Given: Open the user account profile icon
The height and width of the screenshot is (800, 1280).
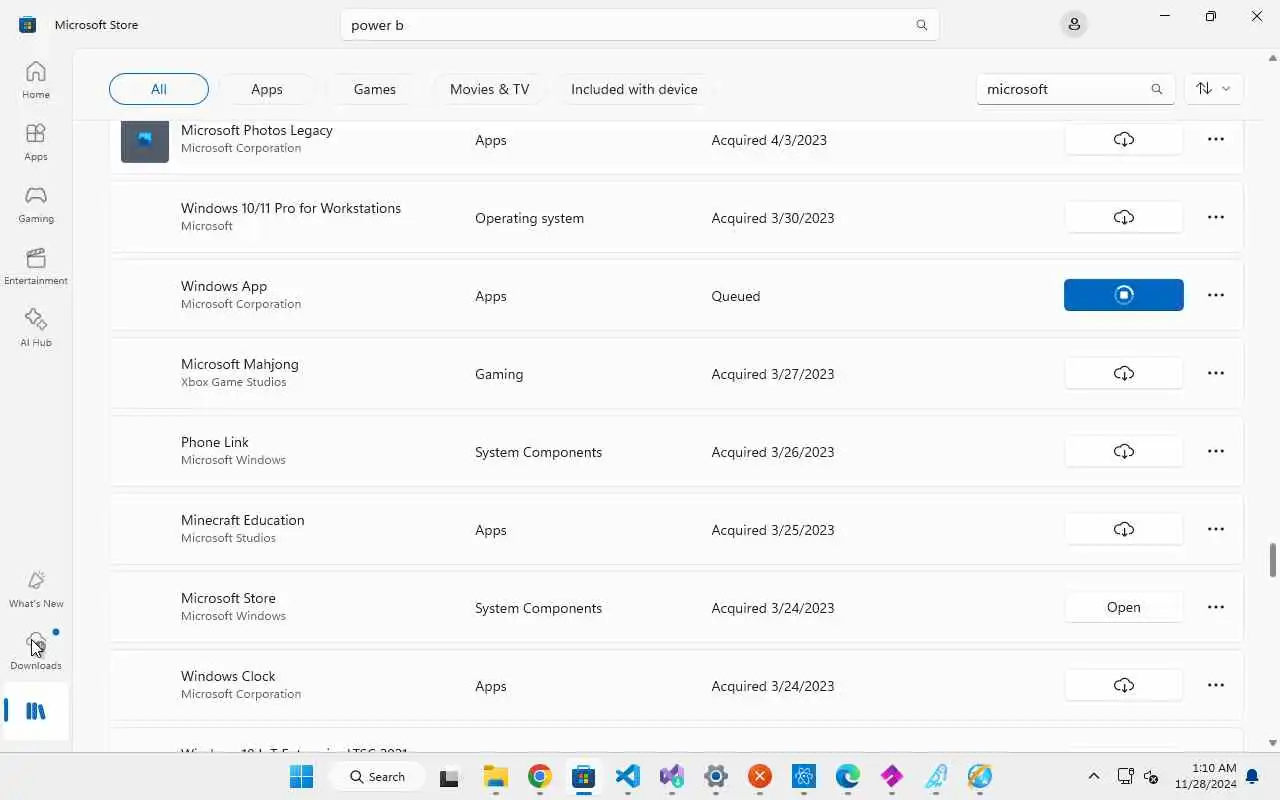Looking at the screenshot, I should [x=1074, y=24].
